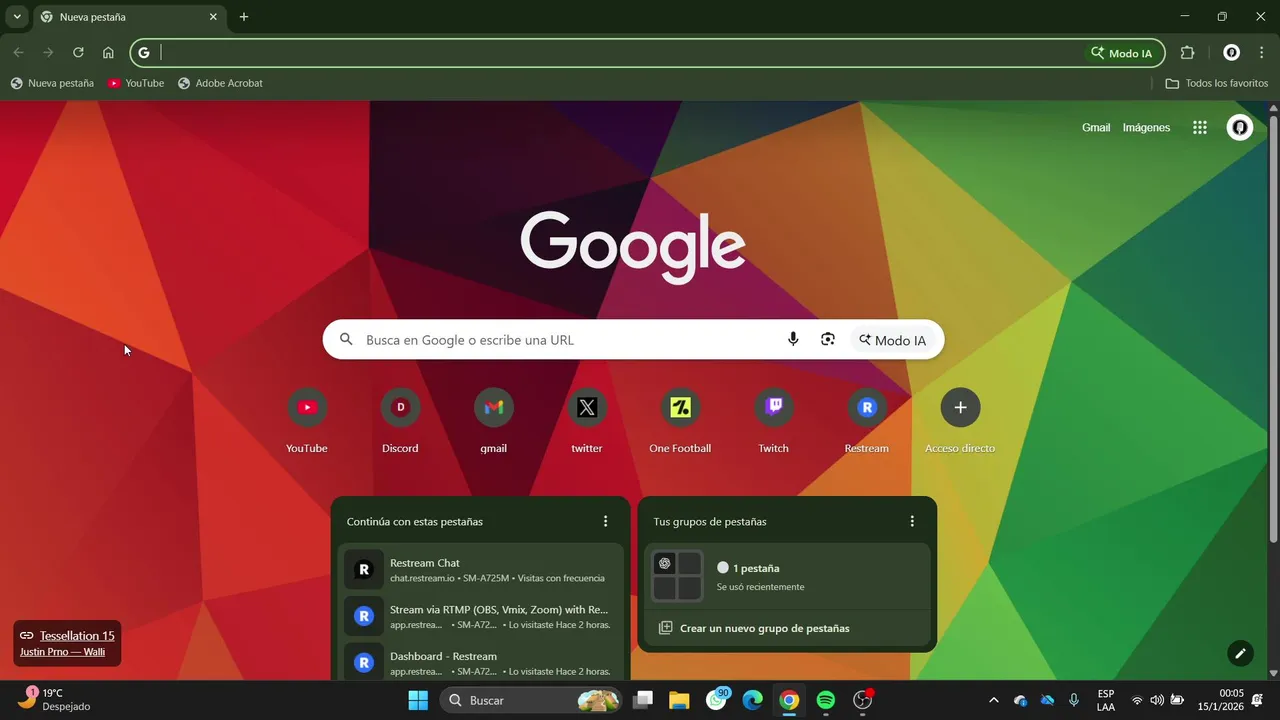The height and width of the screenshot is (720, 1280).
Task: Click Modo IA in the search box
Action: point(893,340)
